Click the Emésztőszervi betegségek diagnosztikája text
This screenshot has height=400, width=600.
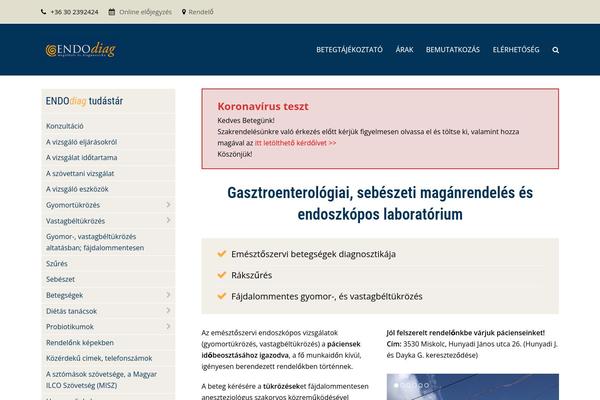pyautogui.click(x=313, y=254)
